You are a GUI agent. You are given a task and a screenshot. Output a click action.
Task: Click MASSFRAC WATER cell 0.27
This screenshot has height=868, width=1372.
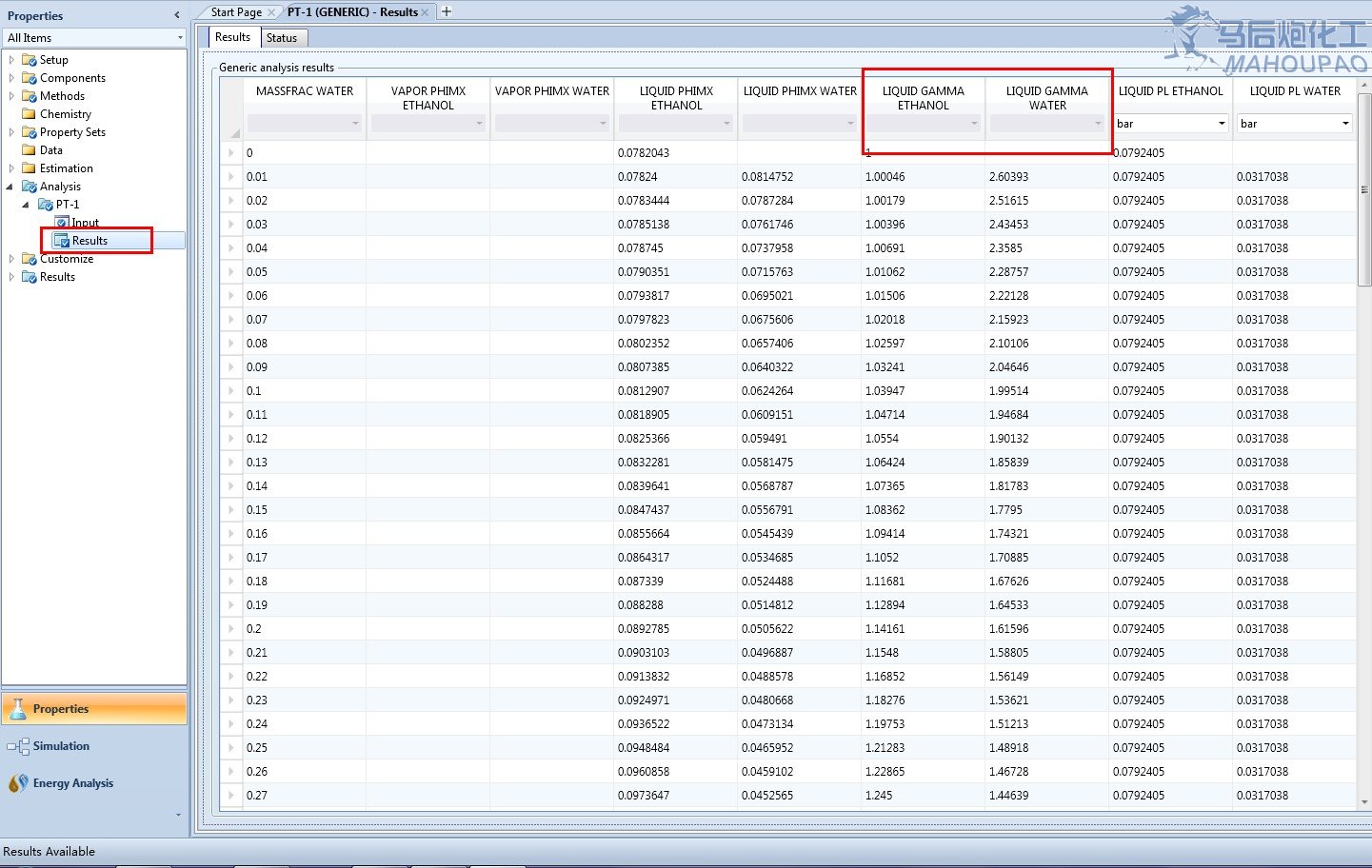tap(305, 796)
